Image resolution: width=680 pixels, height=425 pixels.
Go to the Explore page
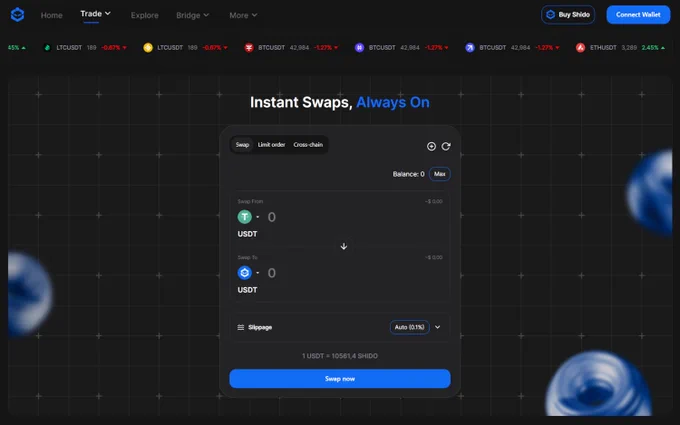point(144,15)
